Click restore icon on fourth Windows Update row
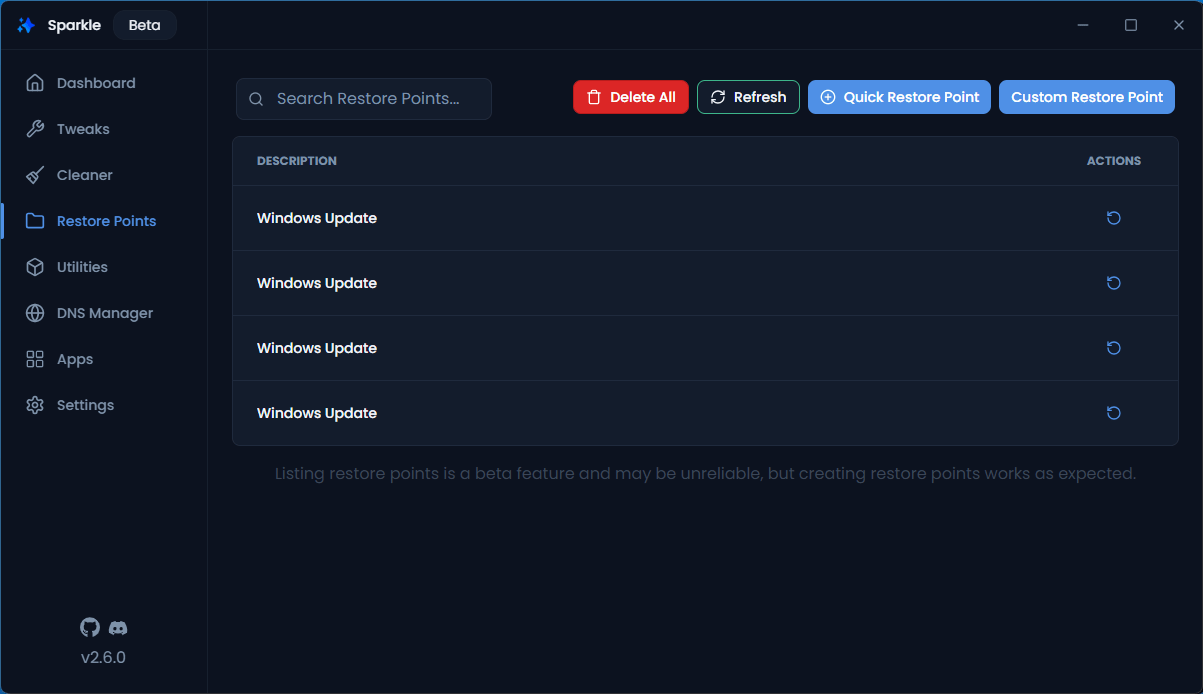 pyautogui.click(x=1113, y=413)
